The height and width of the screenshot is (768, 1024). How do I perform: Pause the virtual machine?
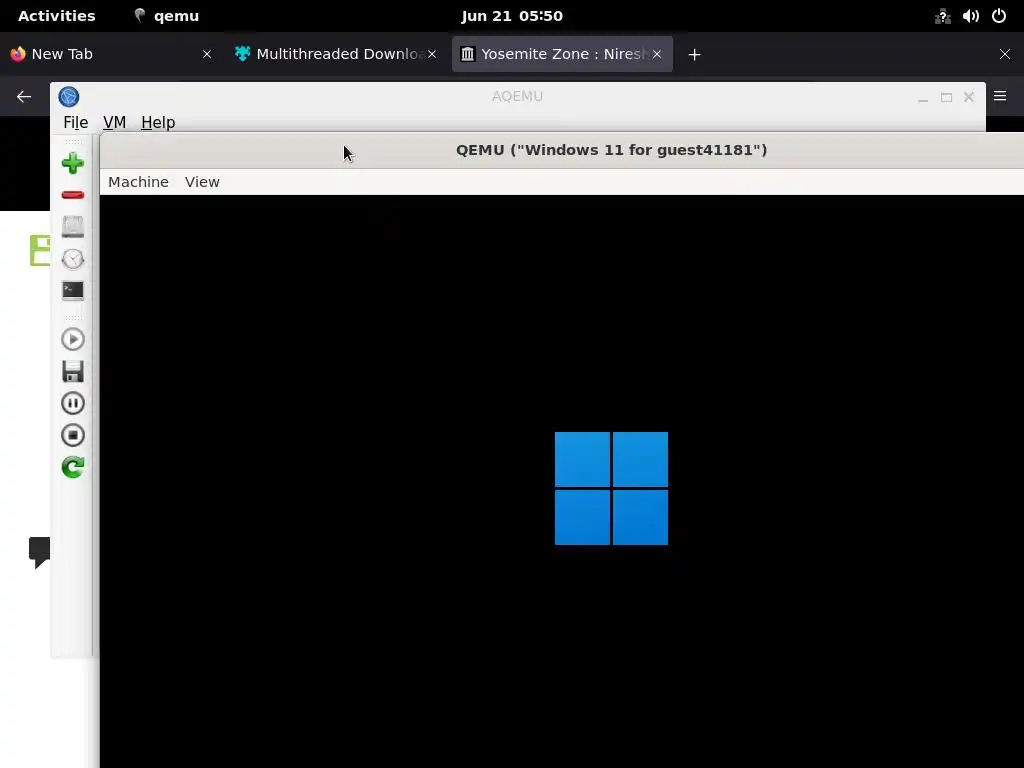[72, 403]
